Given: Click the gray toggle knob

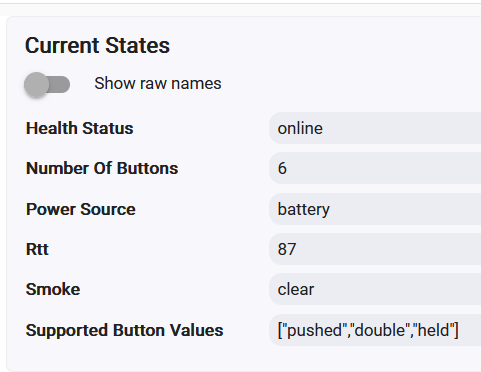Looking at the screenshot, I should pos(36,85).
